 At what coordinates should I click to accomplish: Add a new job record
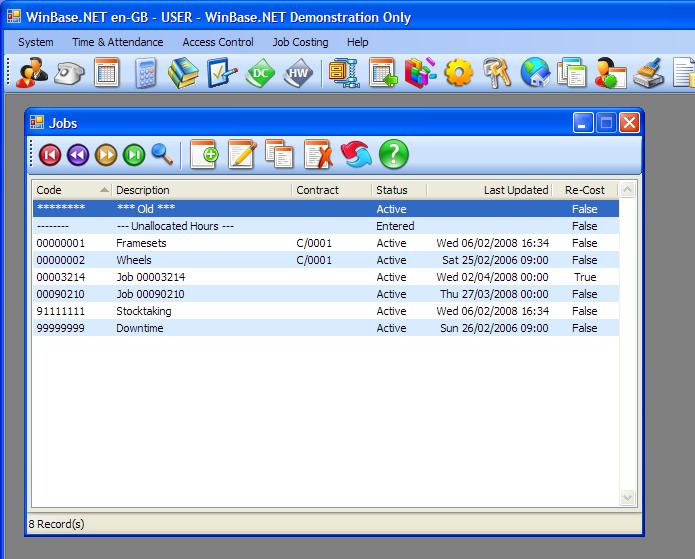click(204, 154)
